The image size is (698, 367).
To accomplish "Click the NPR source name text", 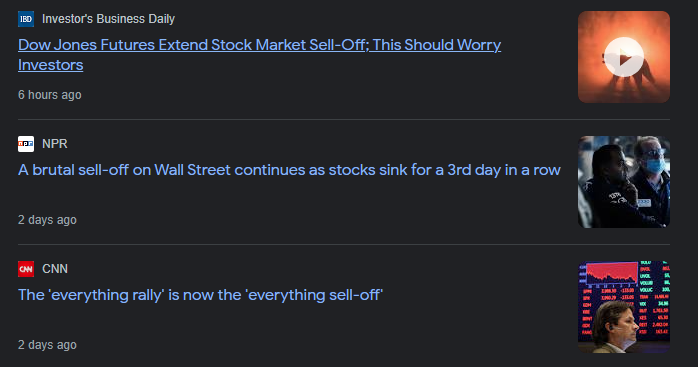I will (55, 144).
